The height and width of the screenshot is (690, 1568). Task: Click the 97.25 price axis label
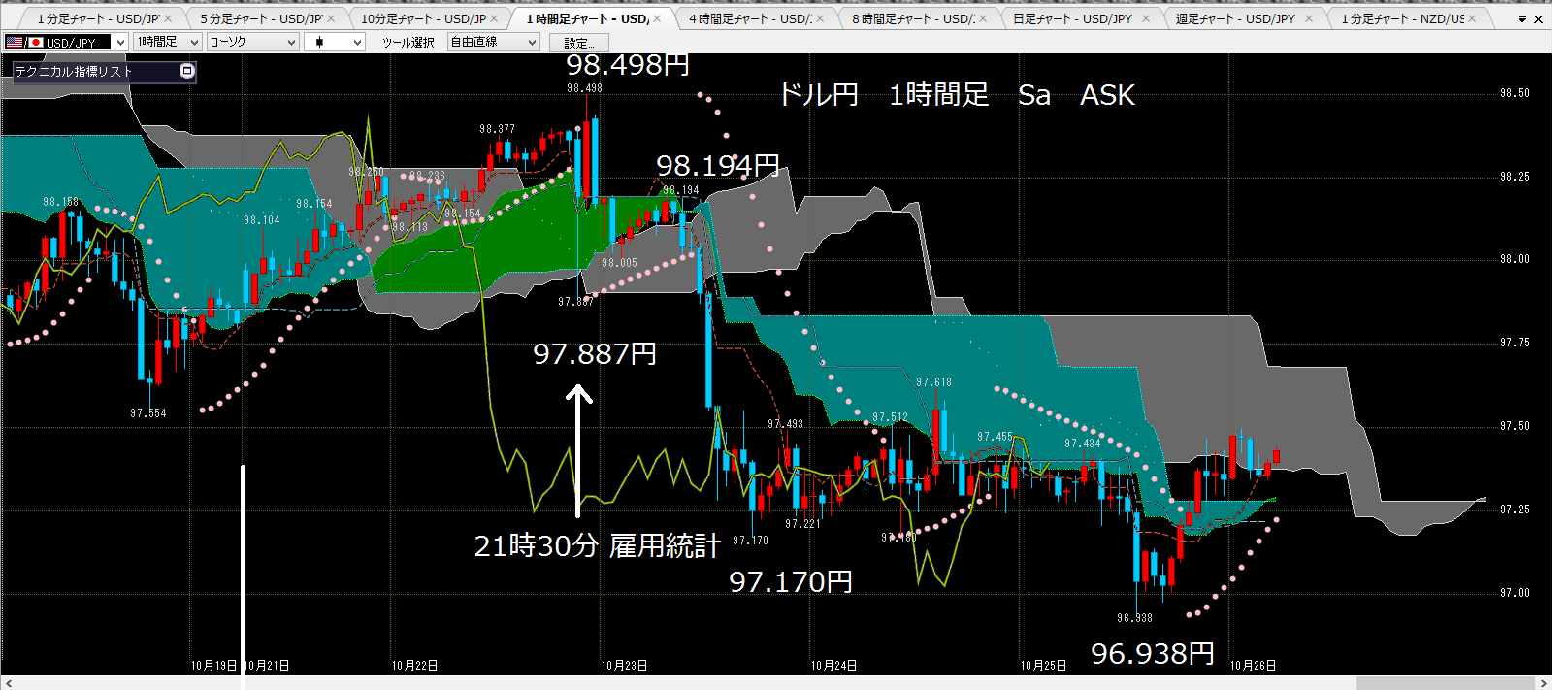(x=1515, y=509)
